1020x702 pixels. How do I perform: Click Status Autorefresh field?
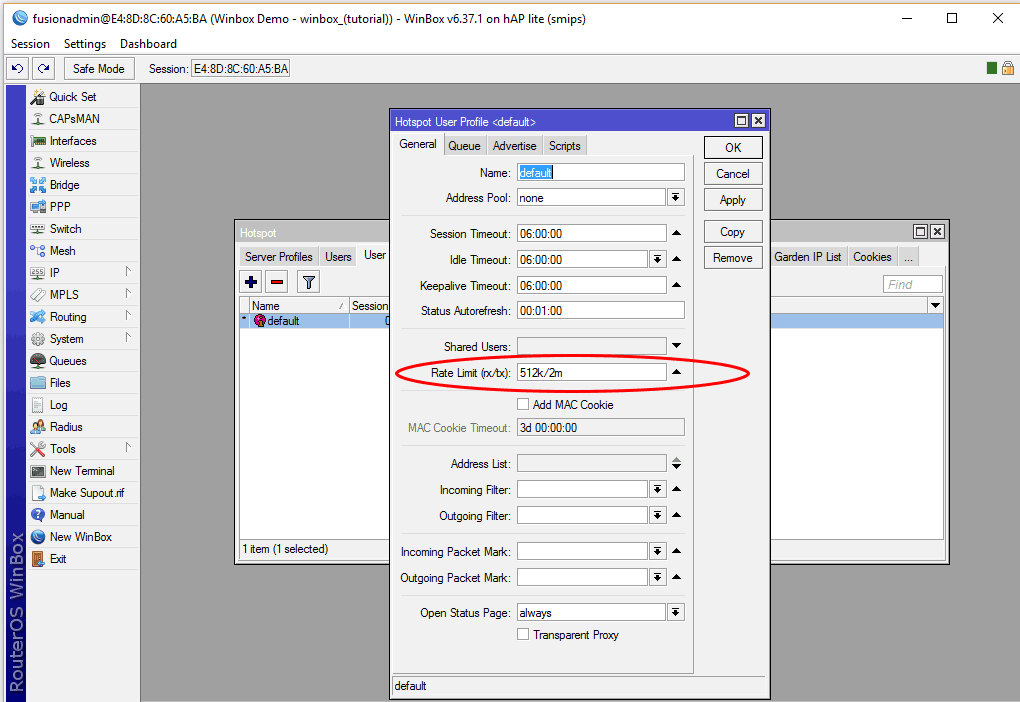click(601, 311)
